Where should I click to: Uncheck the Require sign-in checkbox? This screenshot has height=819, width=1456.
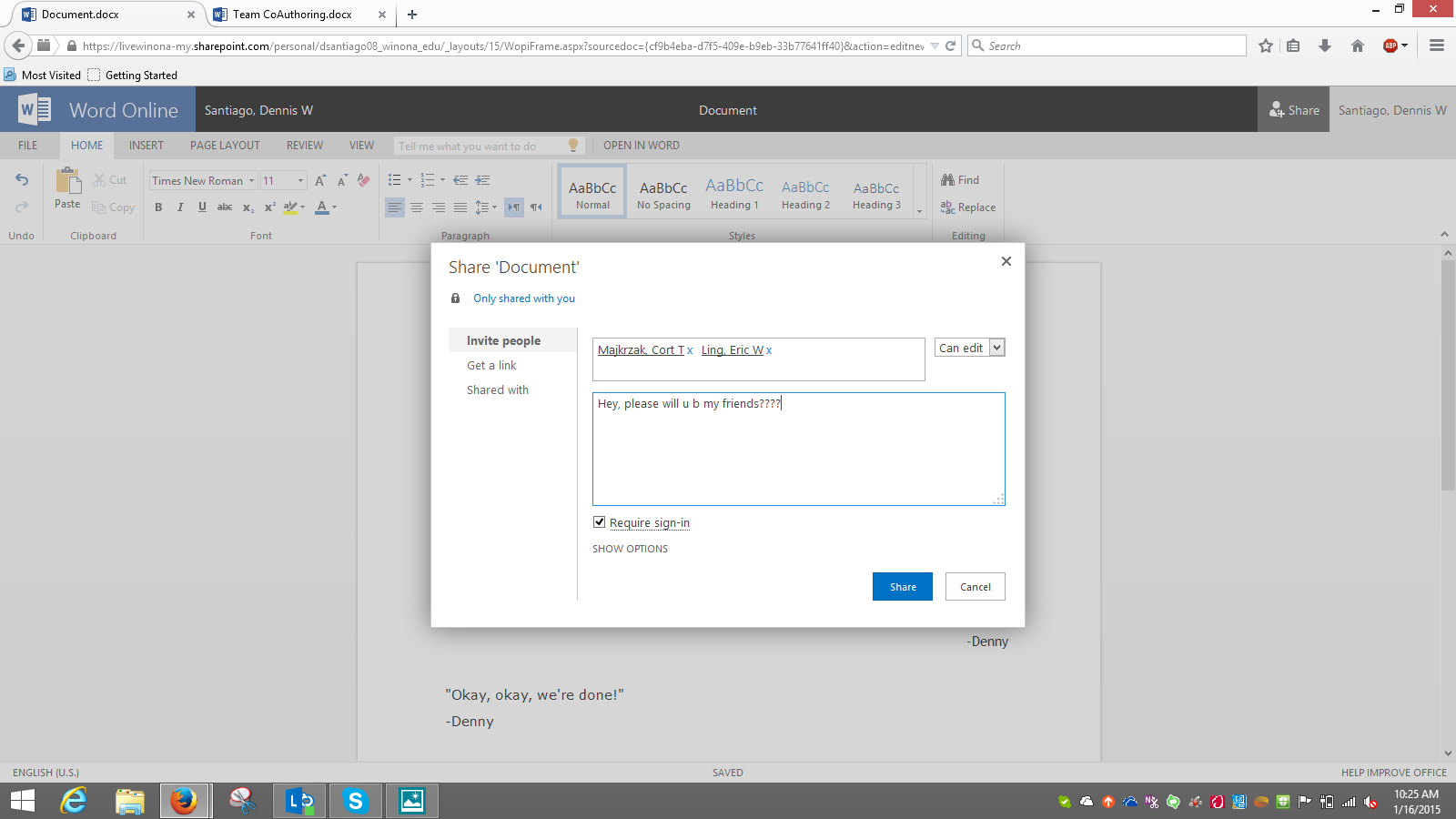click(599, 522)
